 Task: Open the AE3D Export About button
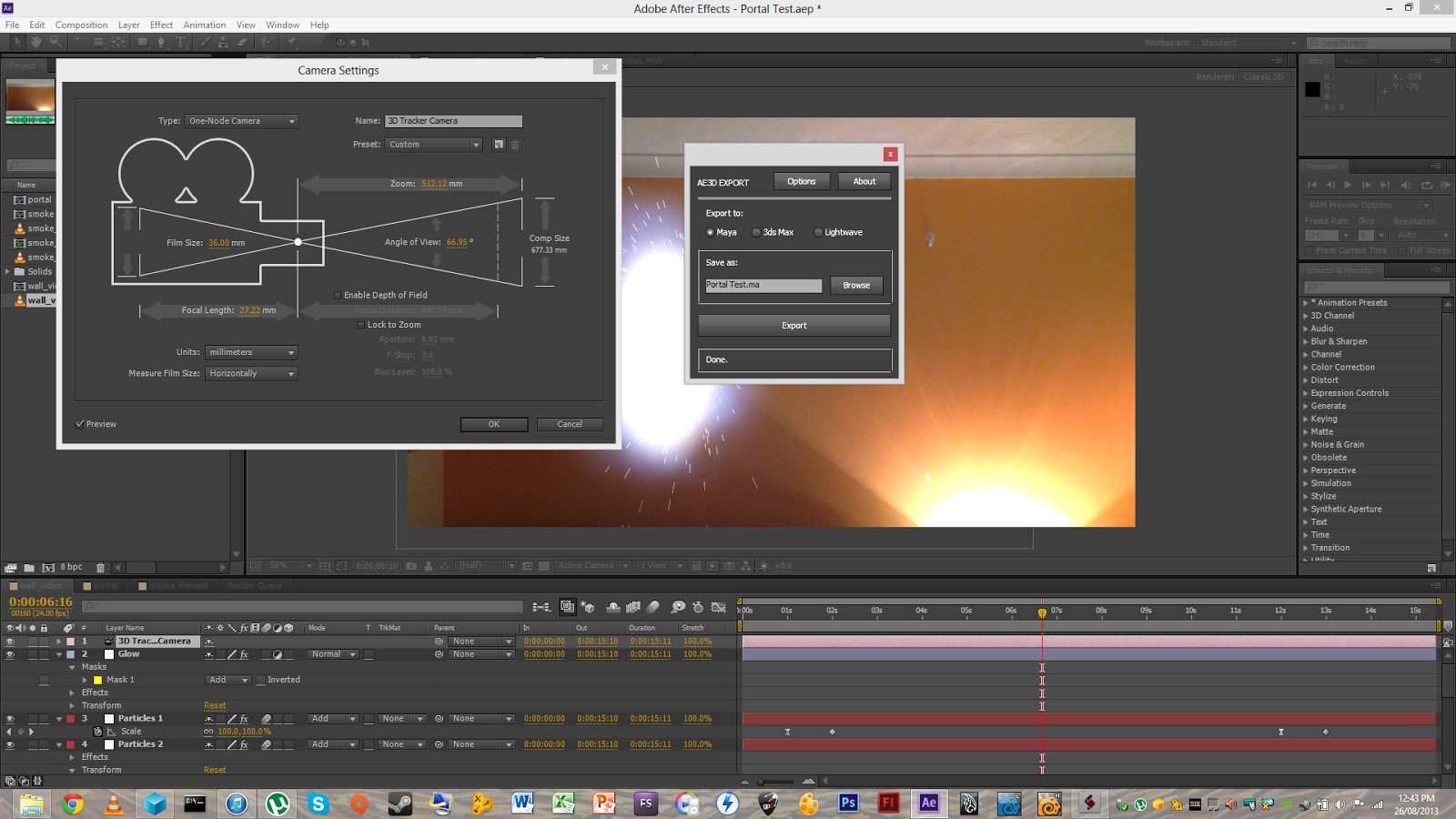[864, 181]
